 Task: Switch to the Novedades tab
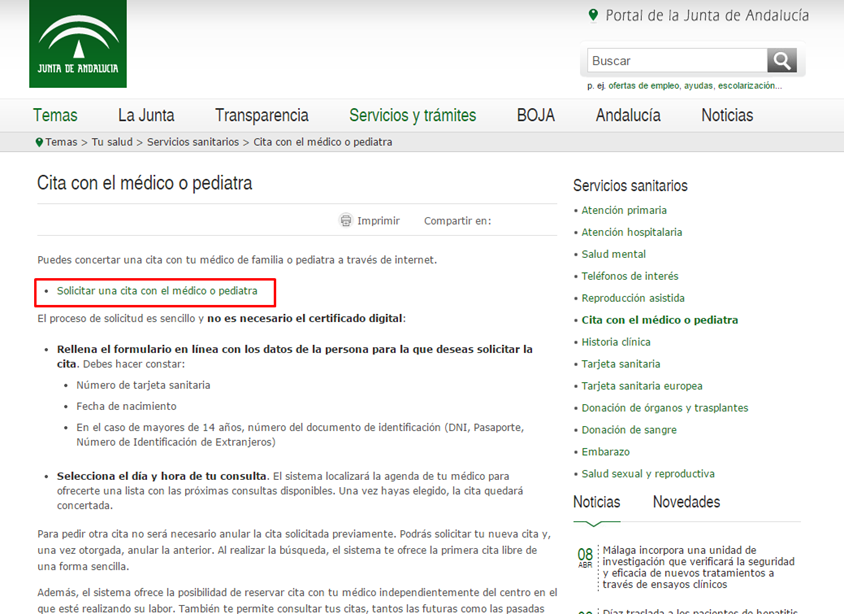coord(686,502)
